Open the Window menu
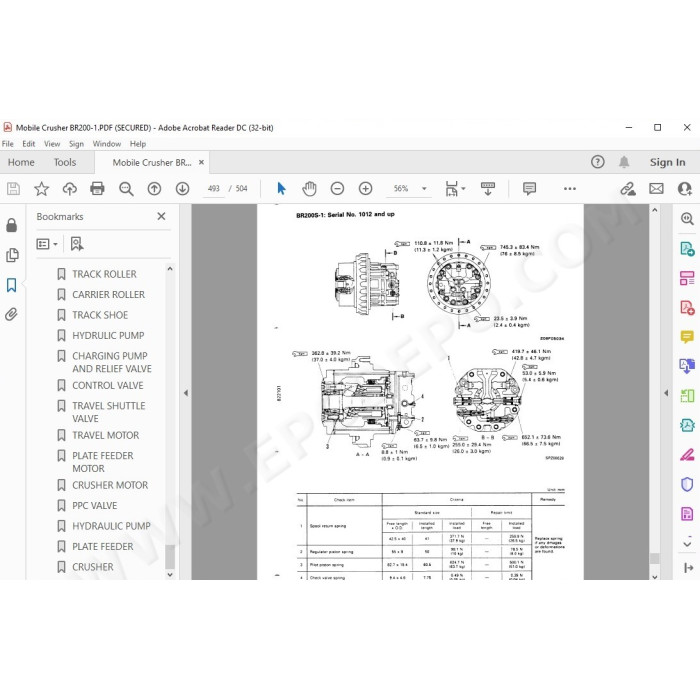The height and width of the screenshot is (700, 700). point(107,144)
